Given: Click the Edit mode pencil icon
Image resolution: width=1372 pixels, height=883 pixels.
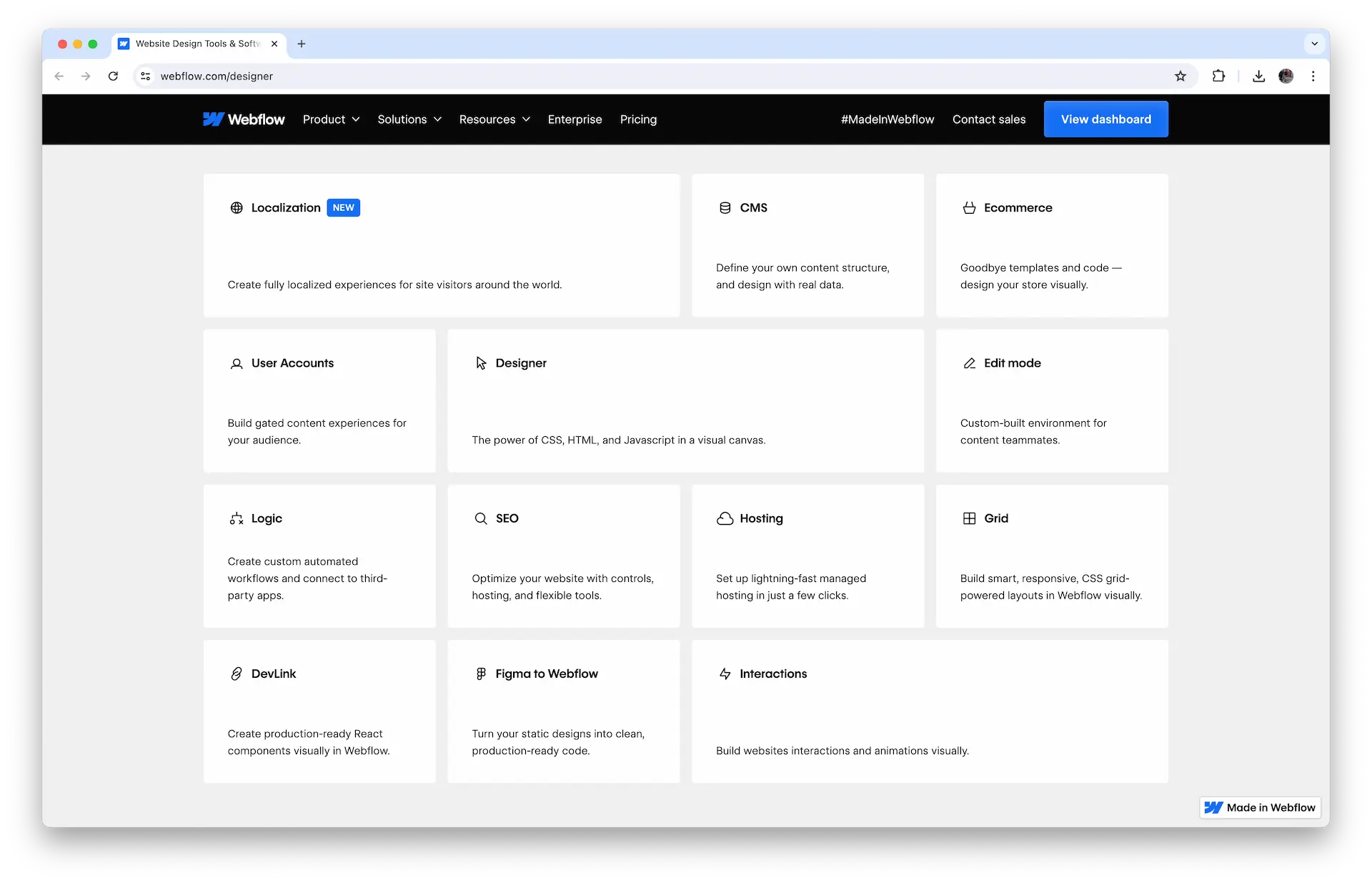Looking at the screenshot, I should point(969,363).
